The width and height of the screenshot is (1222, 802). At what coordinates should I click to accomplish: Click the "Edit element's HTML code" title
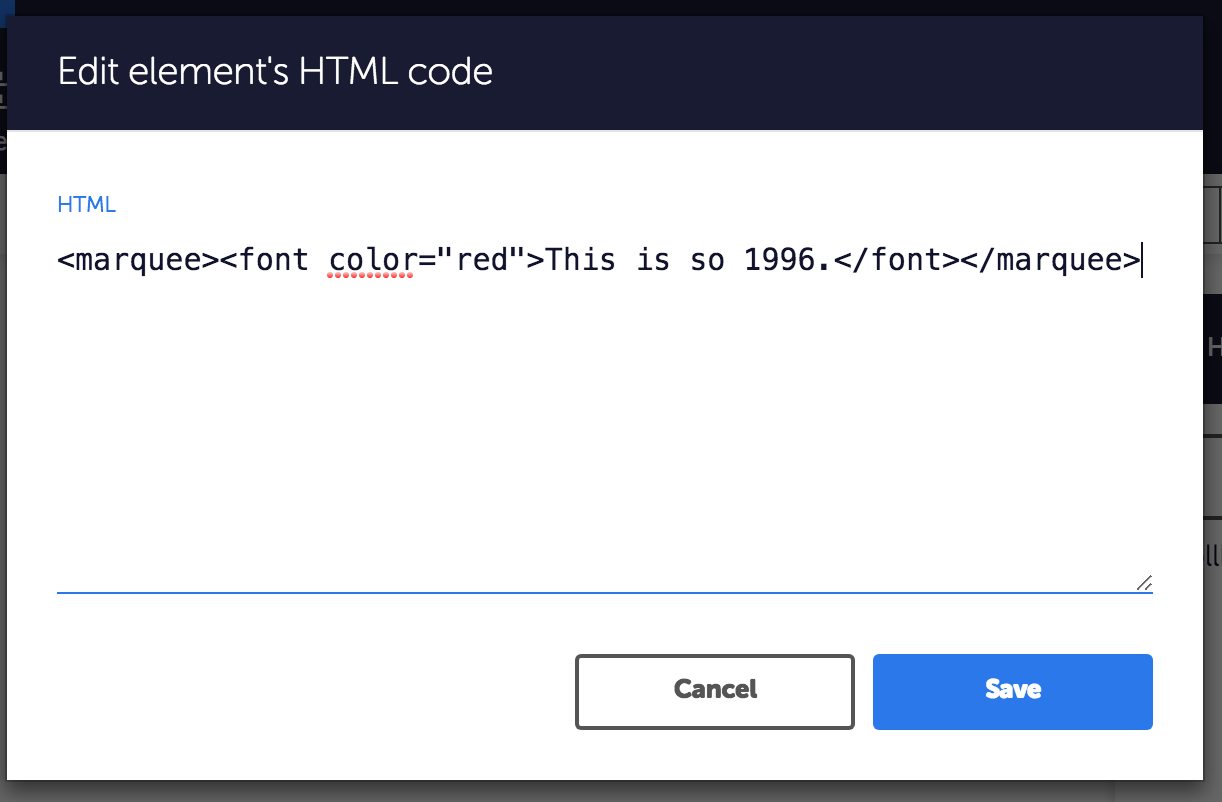pos(275,72)
